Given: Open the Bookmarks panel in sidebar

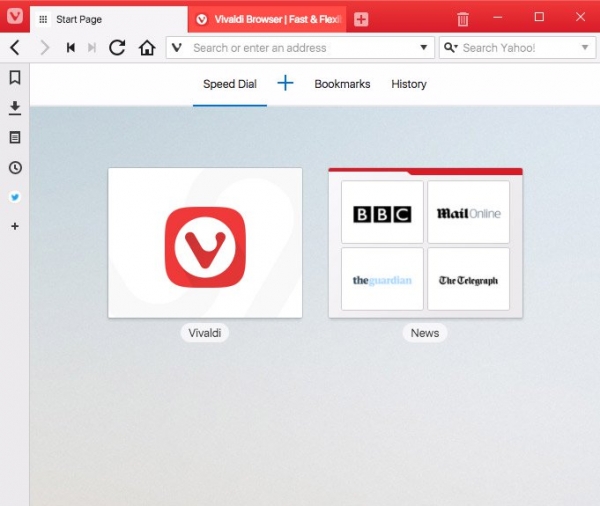Looking at the screenshot, I should (15, 77).
